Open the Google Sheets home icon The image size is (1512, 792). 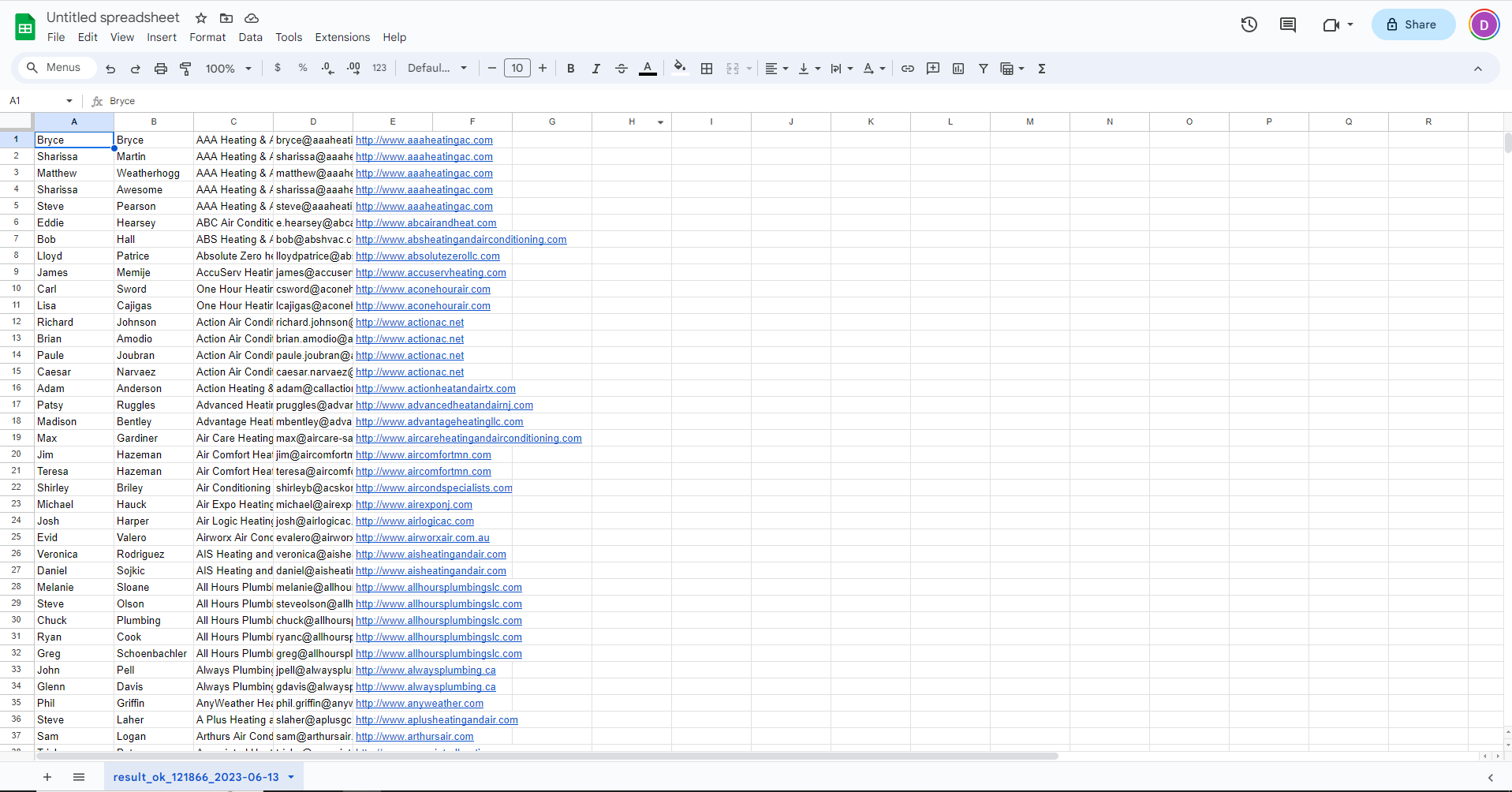25,27
